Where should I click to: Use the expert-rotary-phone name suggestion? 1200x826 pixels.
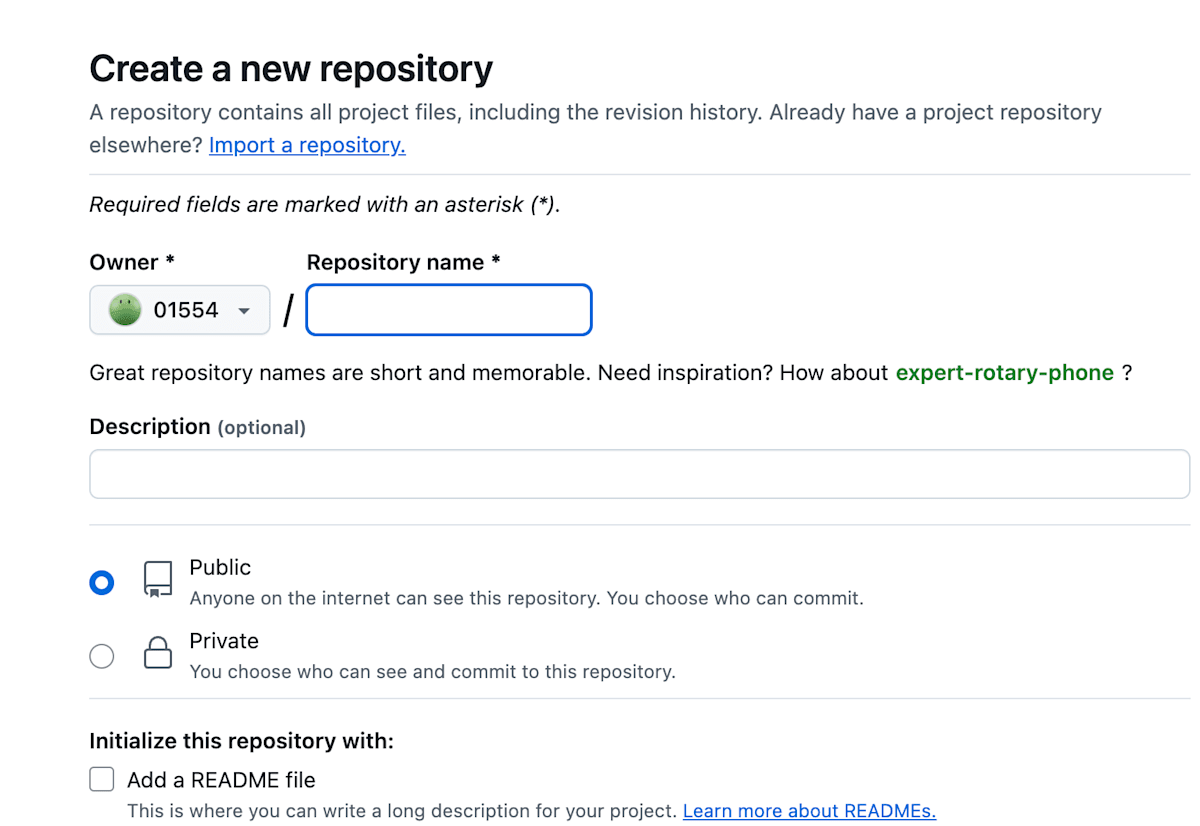pyautogui.click(x=1004, y=373)
